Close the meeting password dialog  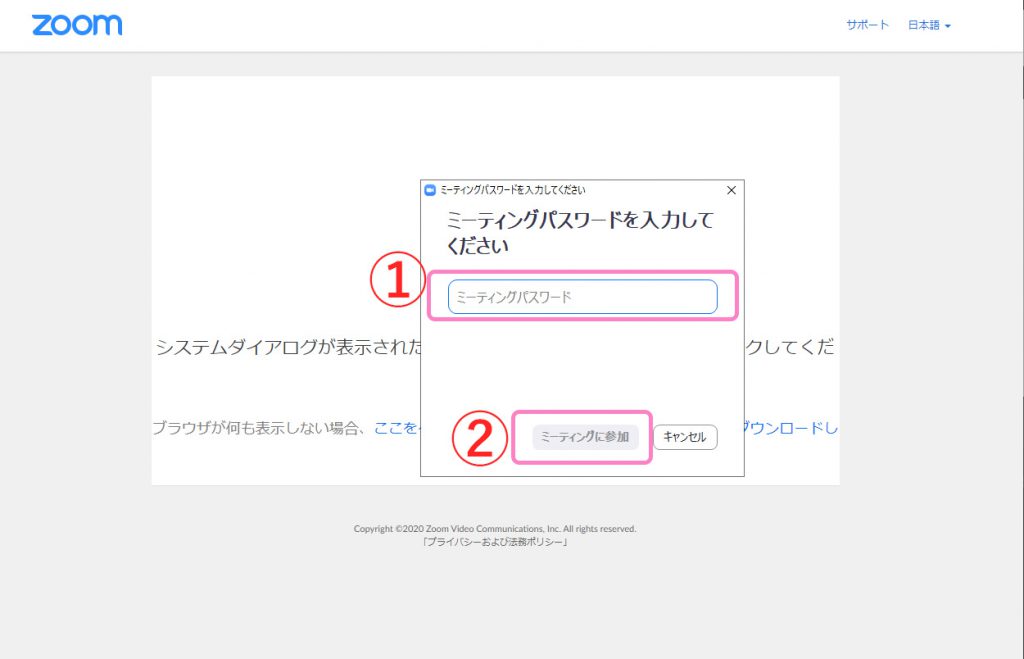(731, 190)
